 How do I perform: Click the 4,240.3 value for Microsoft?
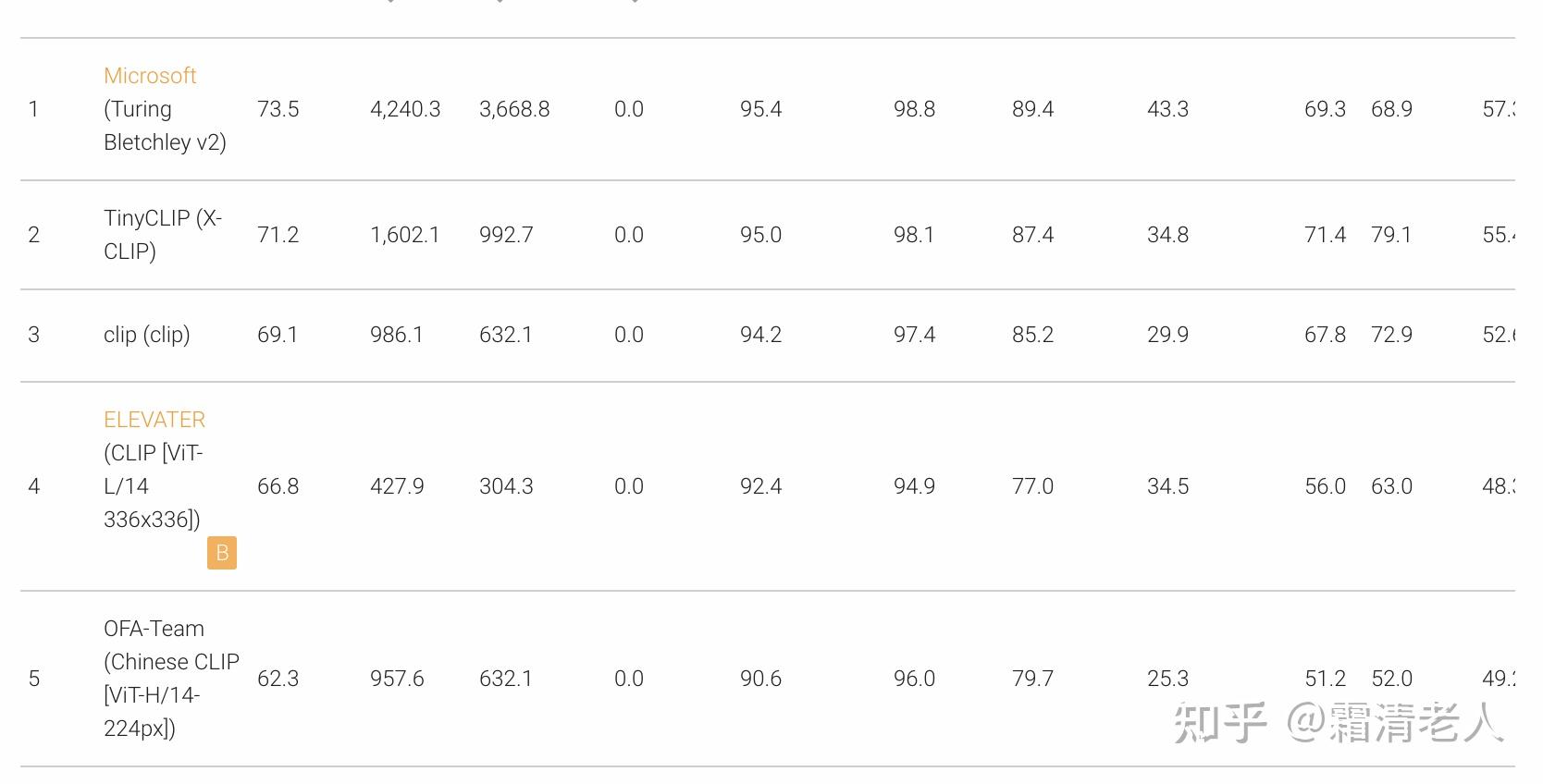coord(405,109)
